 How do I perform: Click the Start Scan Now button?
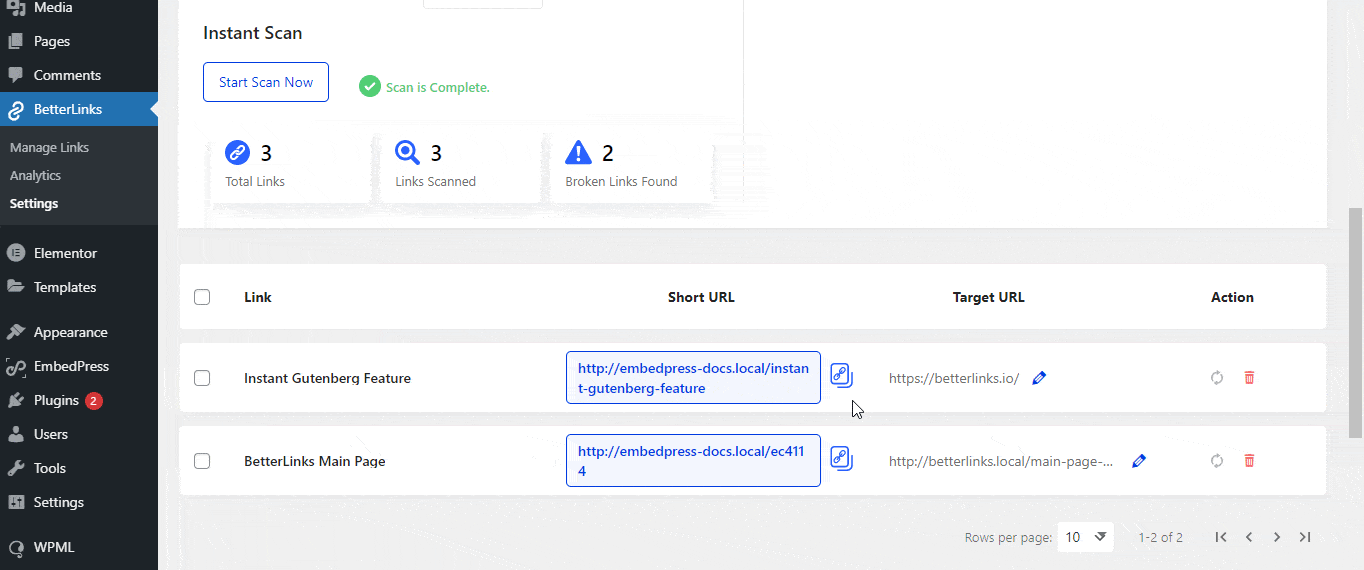[266, 82]
